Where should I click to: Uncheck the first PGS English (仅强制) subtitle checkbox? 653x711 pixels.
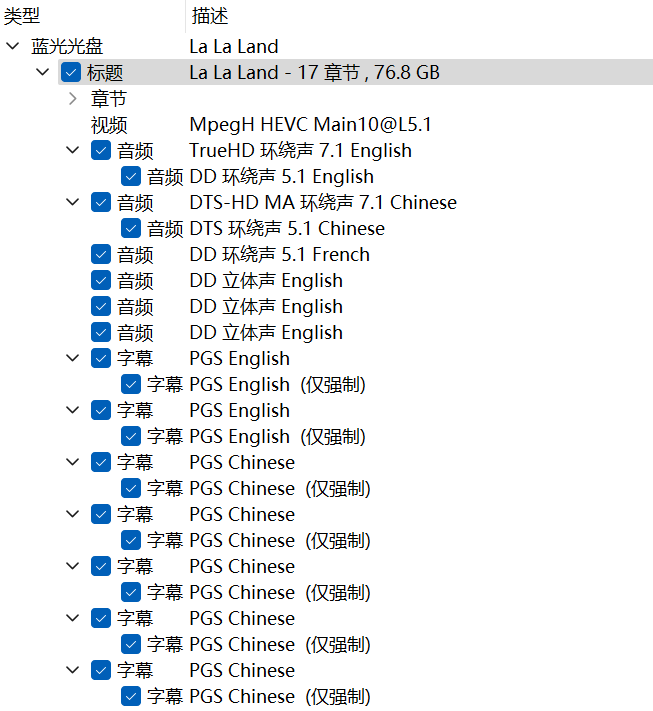click(131, 385)
